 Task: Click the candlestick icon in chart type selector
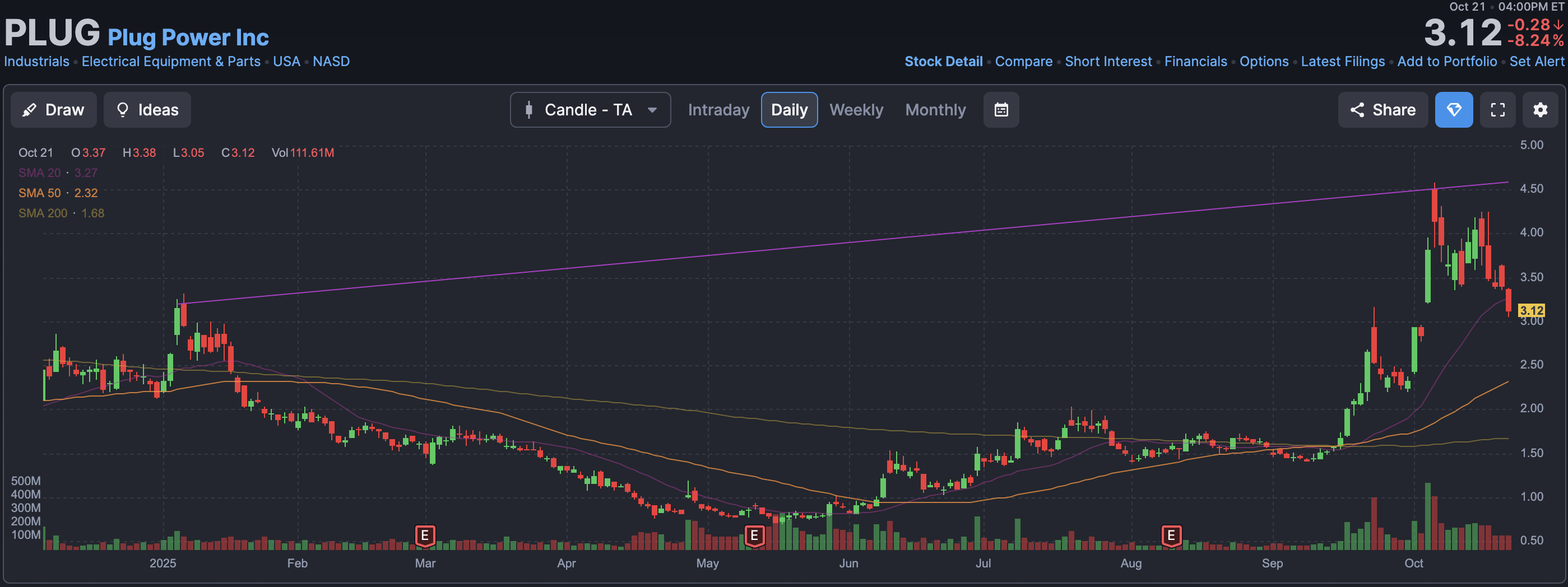(529, 109)
